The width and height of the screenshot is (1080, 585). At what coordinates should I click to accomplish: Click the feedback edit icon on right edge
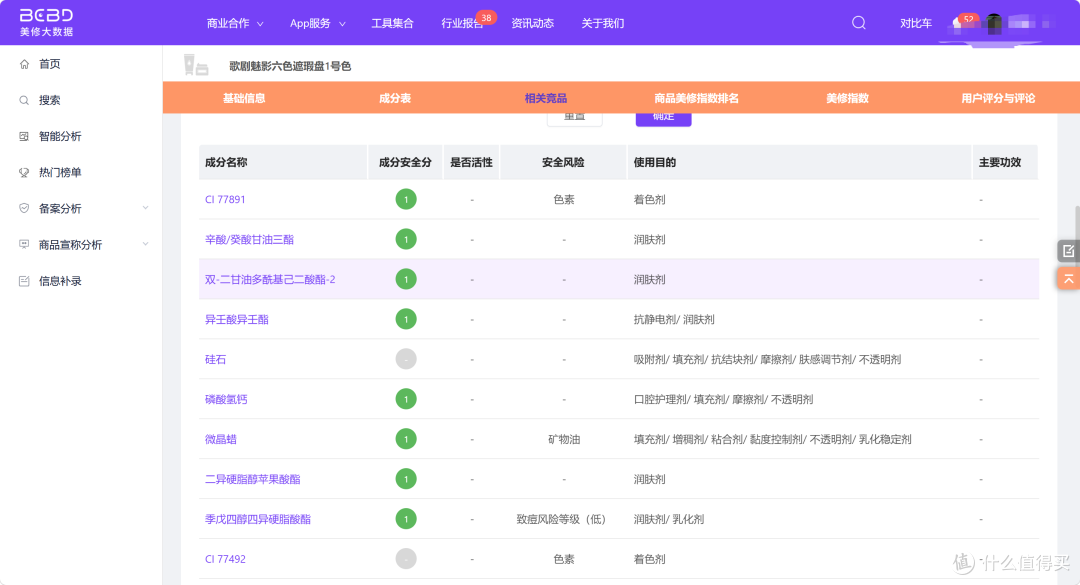click(x=1068, y=251)
